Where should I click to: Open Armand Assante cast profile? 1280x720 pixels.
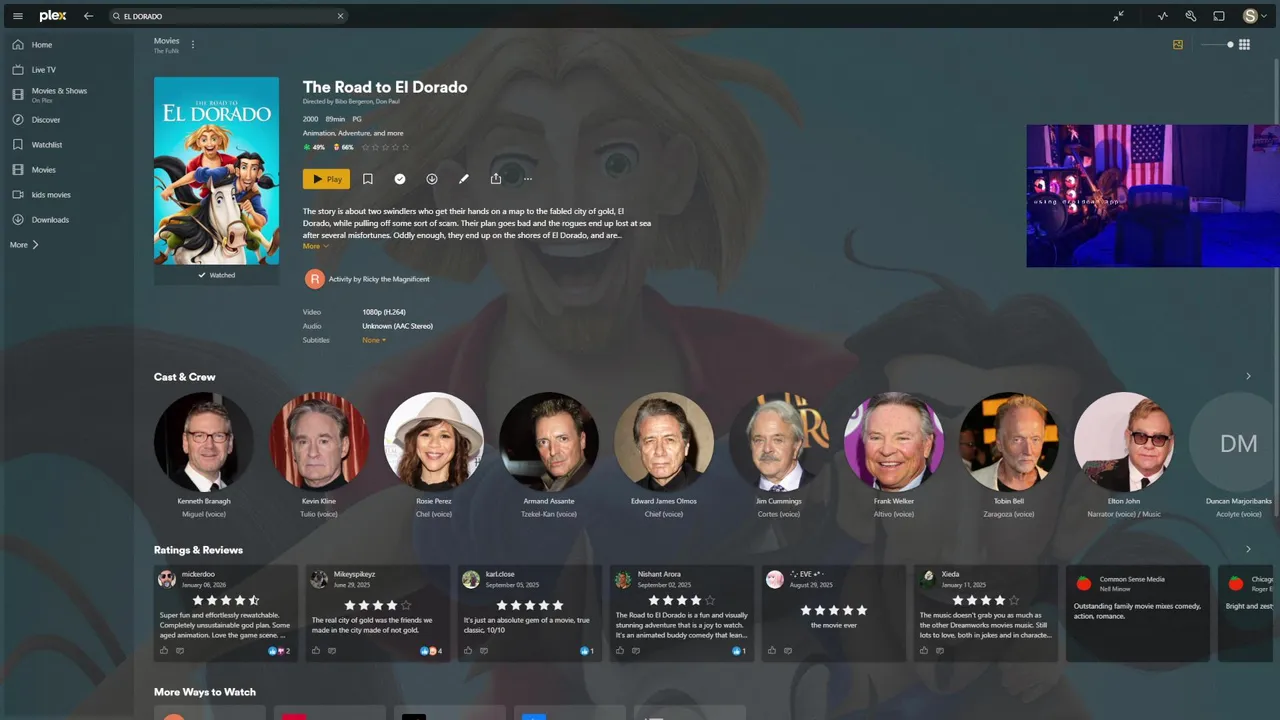click(549, 442)
